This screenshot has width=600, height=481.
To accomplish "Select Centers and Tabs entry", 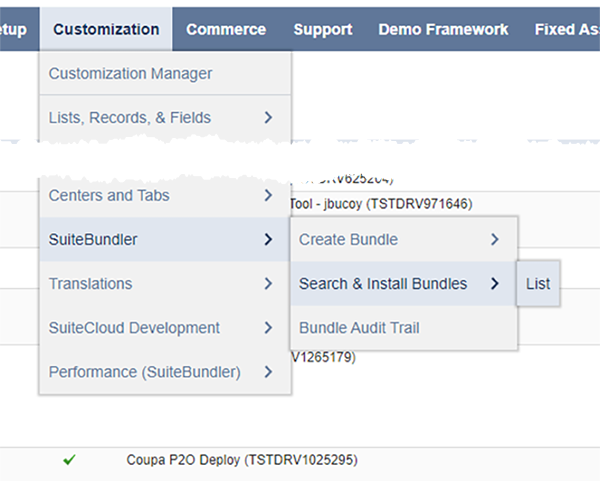I will [165, 196].
